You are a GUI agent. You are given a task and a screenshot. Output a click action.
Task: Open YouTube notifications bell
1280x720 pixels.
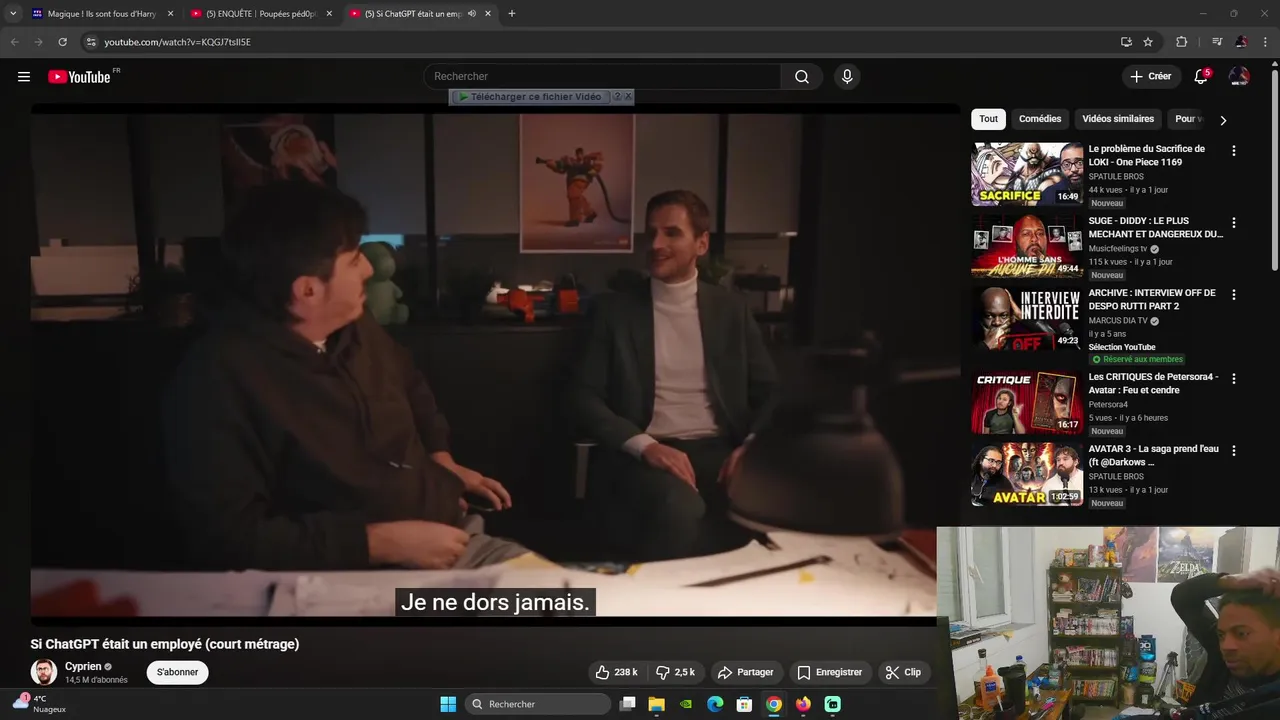point(1201,77)
